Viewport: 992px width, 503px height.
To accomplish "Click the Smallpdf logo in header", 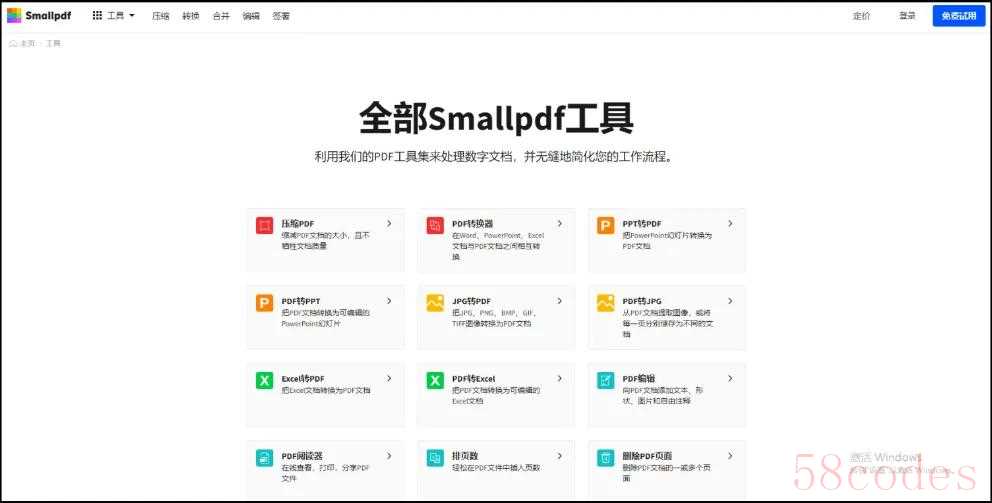I will pyautogui.click(x=39, y=16).
